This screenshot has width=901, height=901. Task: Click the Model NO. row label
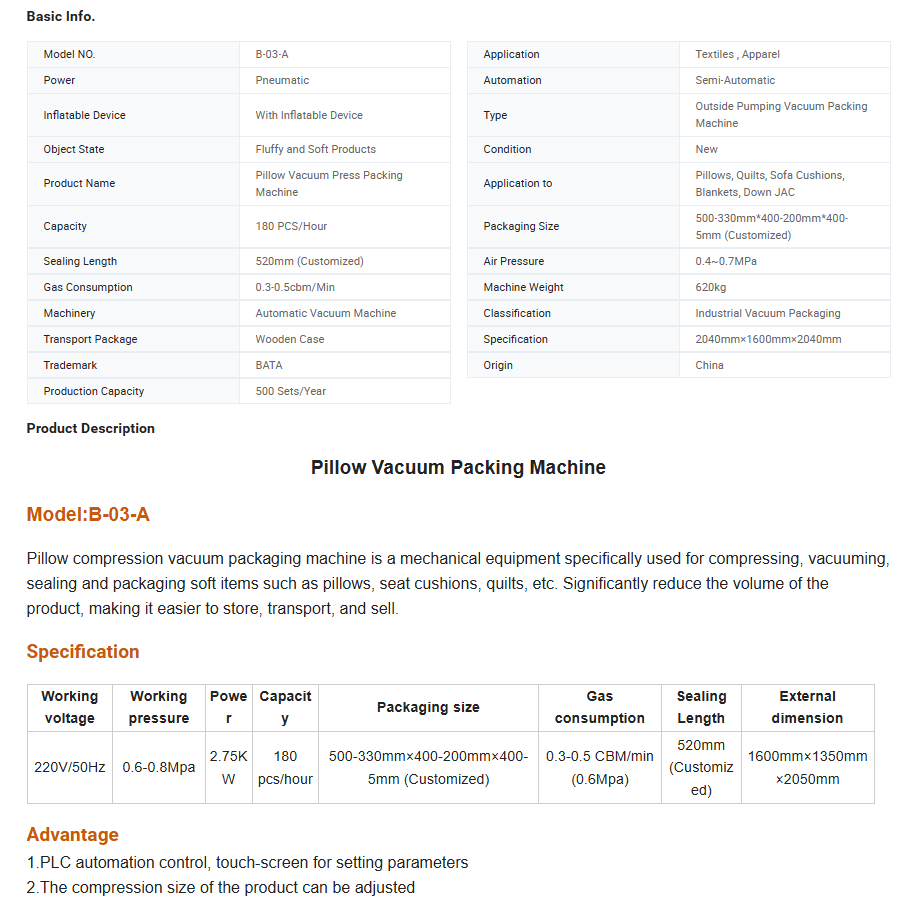pos(69,54)
